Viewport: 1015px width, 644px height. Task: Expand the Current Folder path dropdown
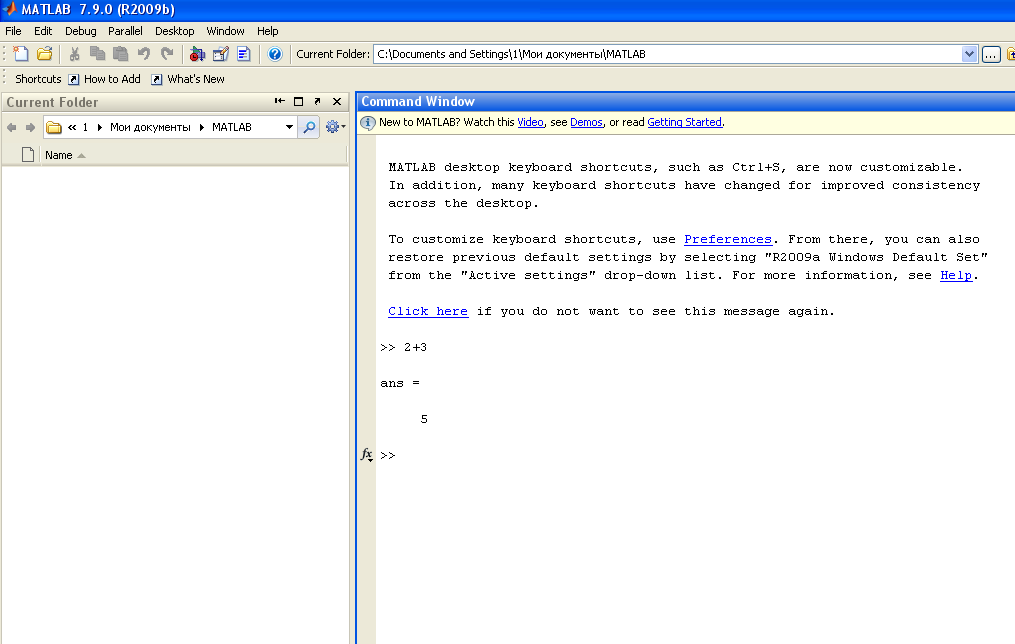(x=969, y=54)
